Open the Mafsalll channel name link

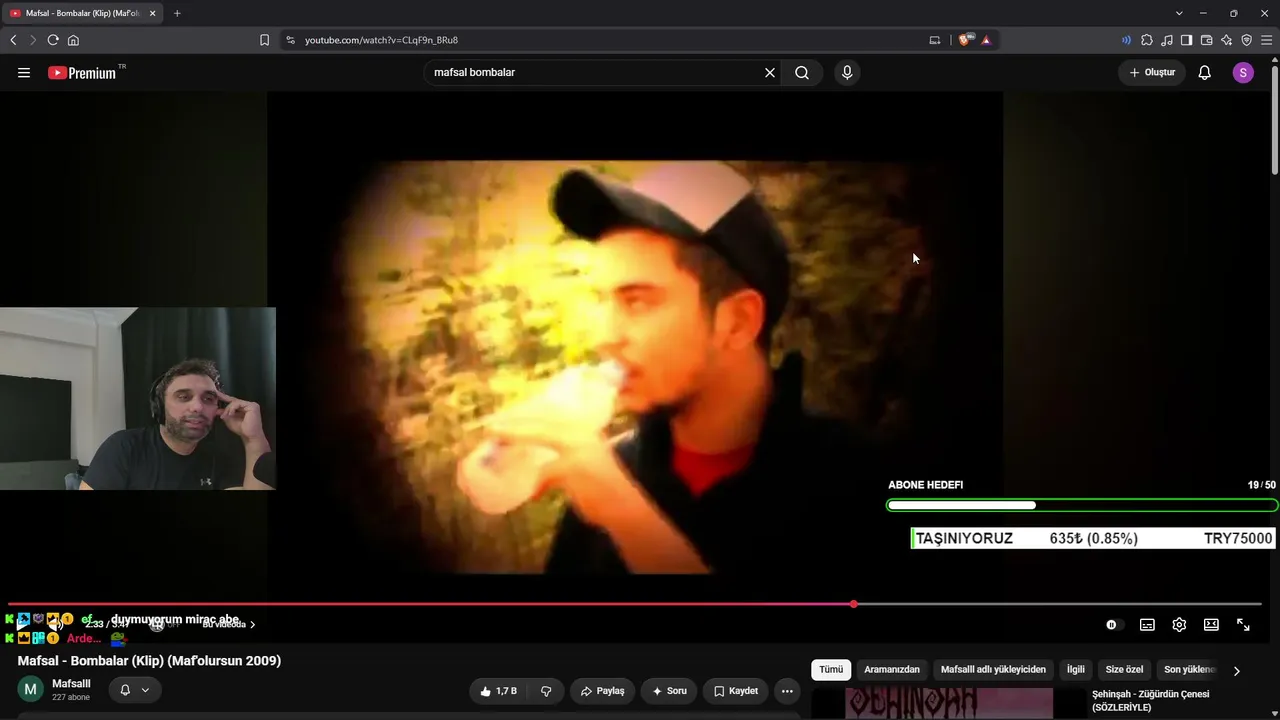point(71,684)
